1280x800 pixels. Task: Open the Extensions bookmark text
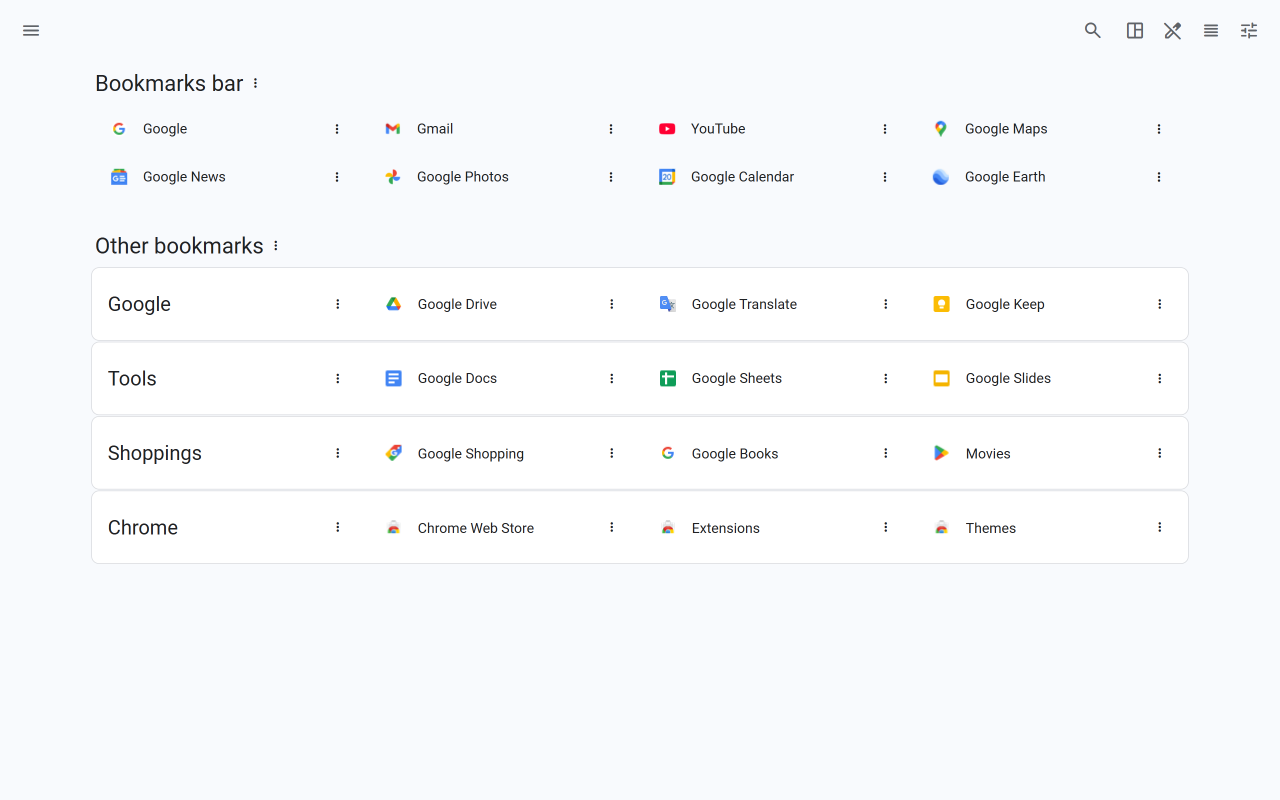(726, 528)
